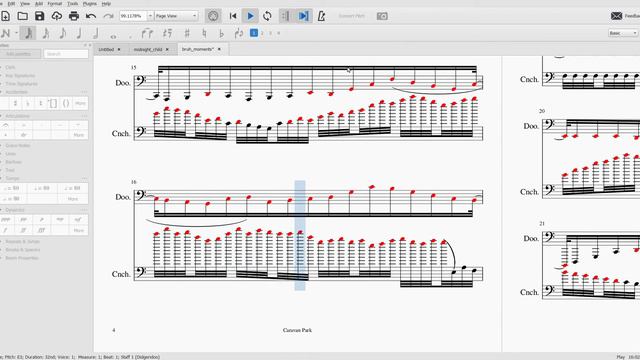Screen dimensions: 640x360
Task: Add a tie between notes
Action: tap(147, 33)
